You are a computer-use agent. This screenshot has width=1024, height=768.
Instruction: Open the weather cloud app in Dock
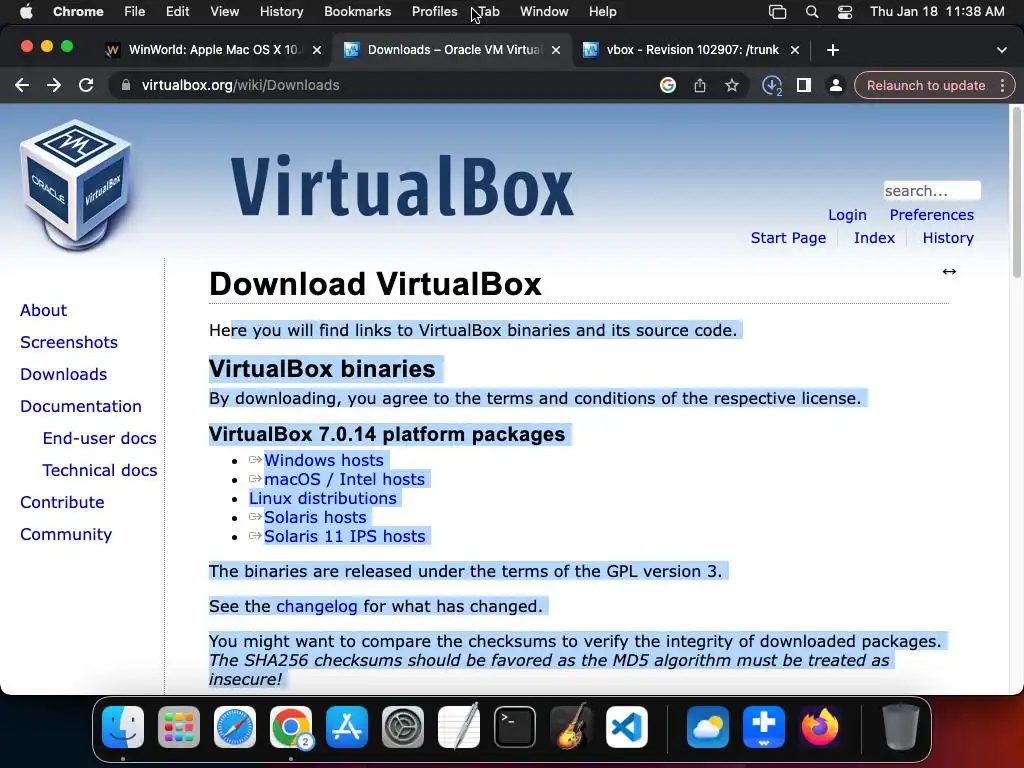pos(708,727)
